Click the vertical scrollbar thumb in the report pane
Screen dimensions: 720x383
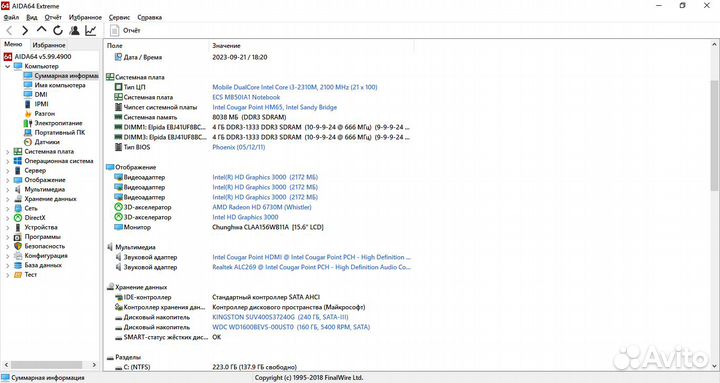(x=714, y=135)
